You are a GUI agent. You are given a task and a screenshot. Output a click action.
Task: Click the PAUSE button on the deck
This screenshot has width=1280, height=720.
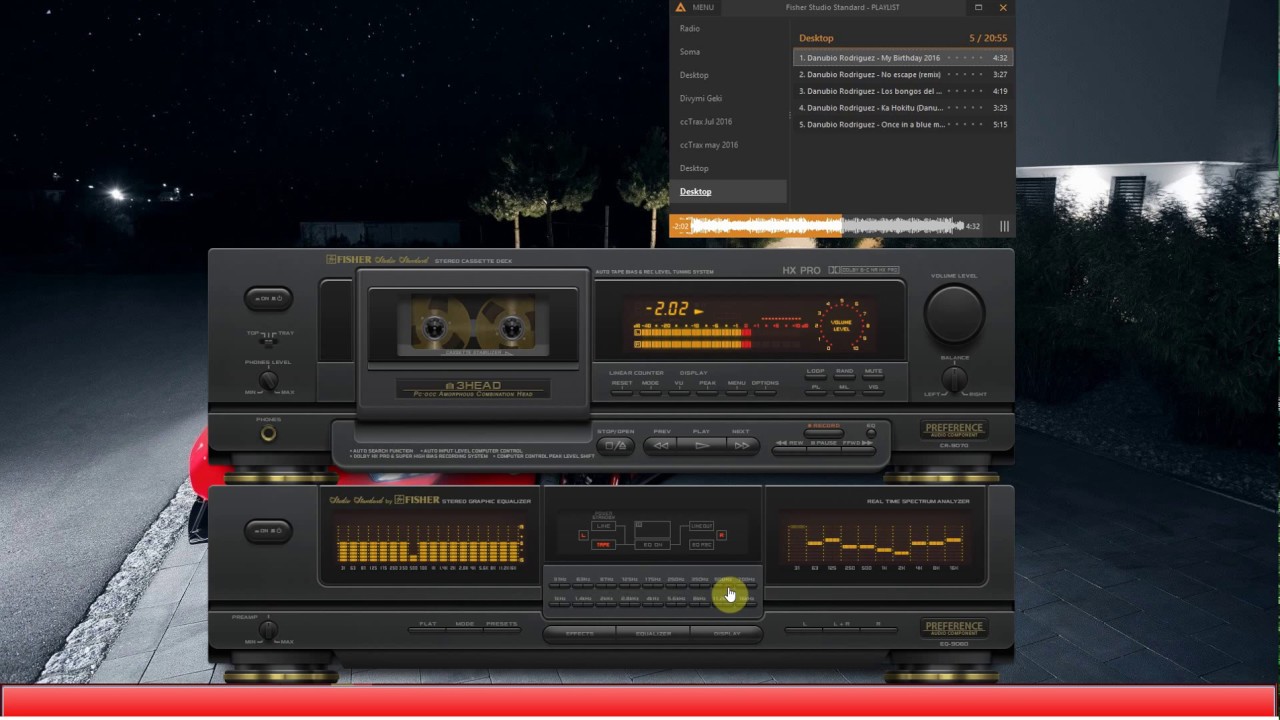pos(824,451)
